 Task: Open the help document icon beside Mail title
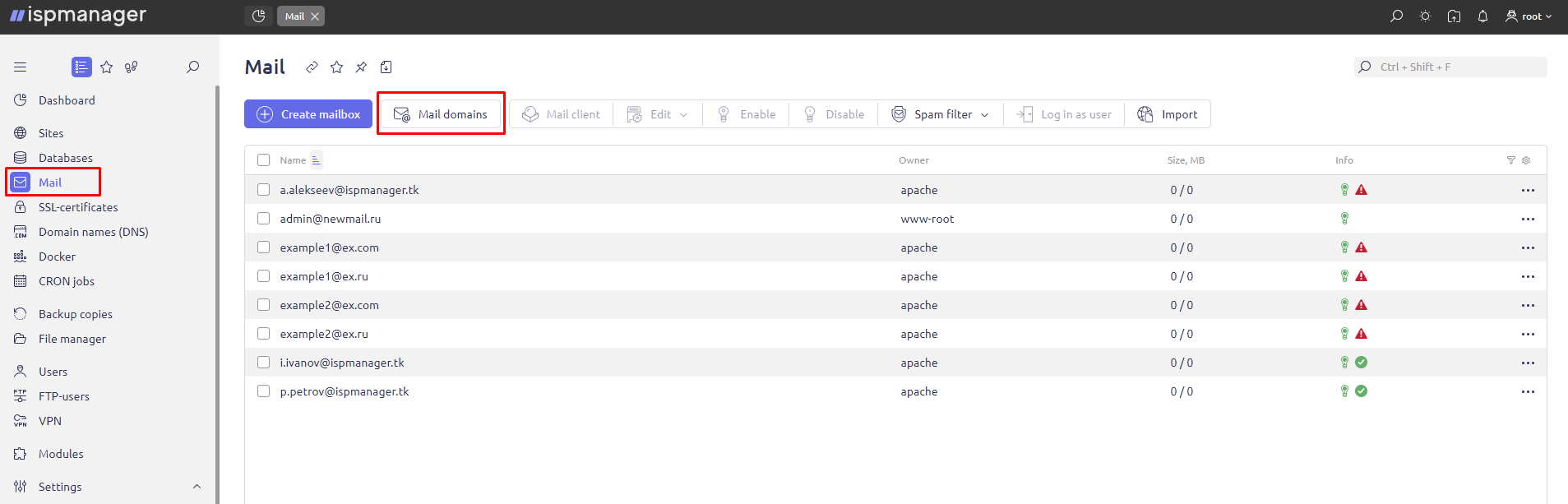(386, 67)
